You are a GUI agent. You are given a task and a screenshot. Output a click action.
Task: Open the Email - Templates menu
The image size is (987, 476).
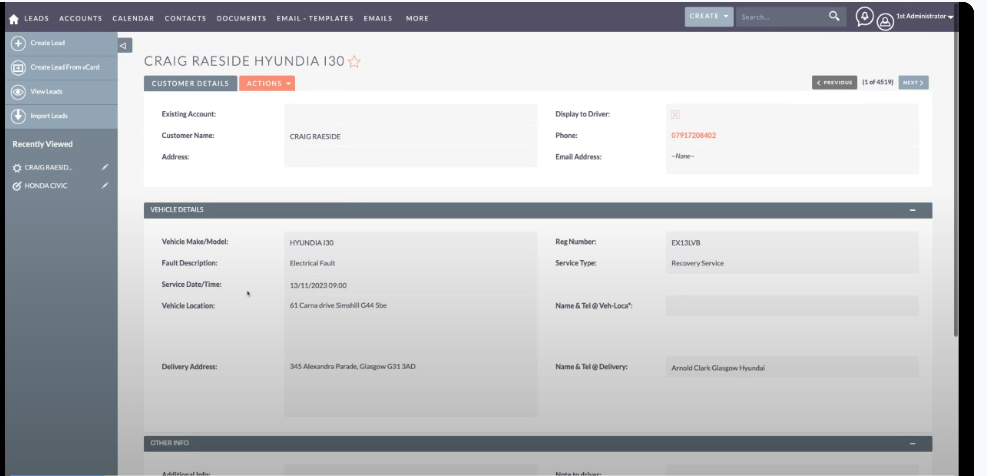[x=315, y=19]
